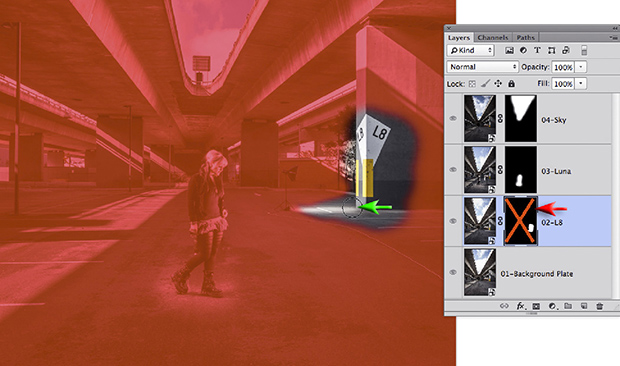Lock layer position
Screen dimensions: 620x366
498,84
